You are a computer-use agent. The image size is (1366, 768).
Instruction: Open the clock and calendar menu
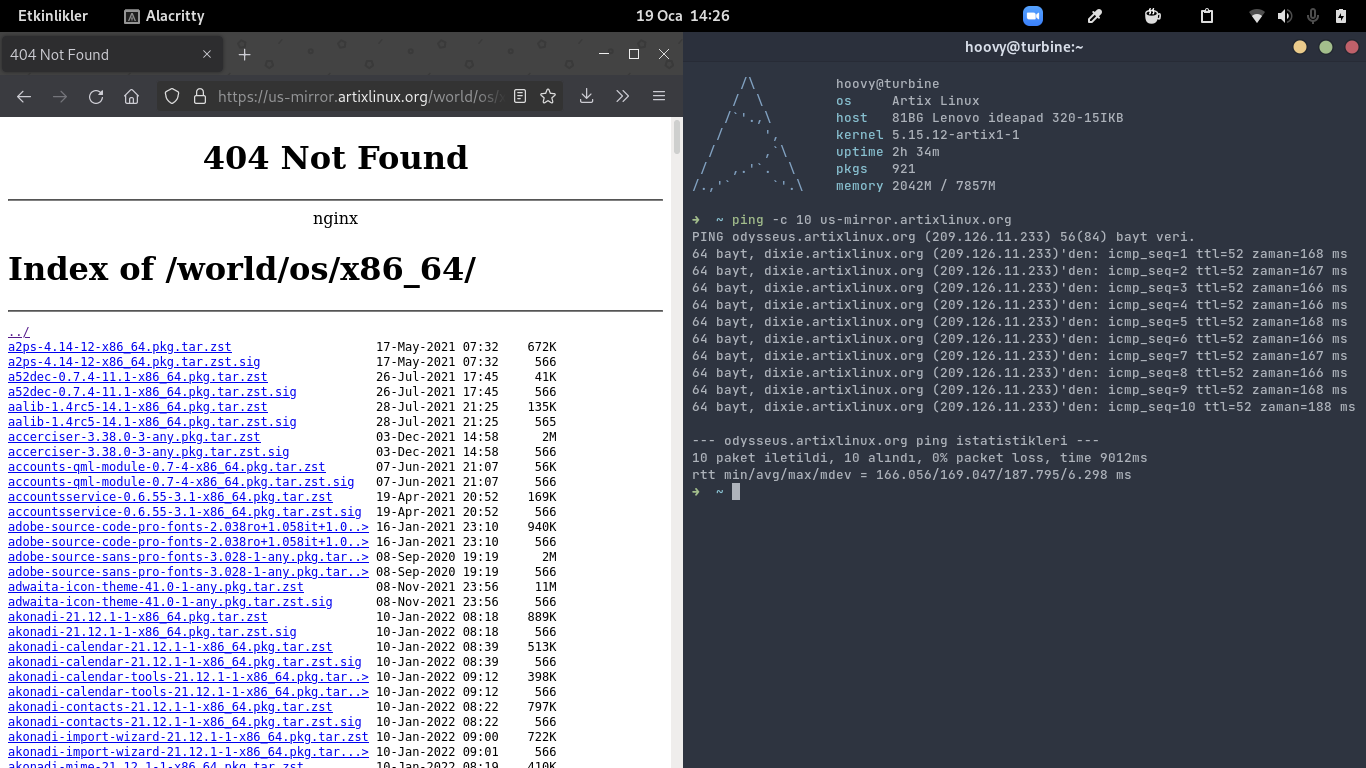tap(683, 16)
